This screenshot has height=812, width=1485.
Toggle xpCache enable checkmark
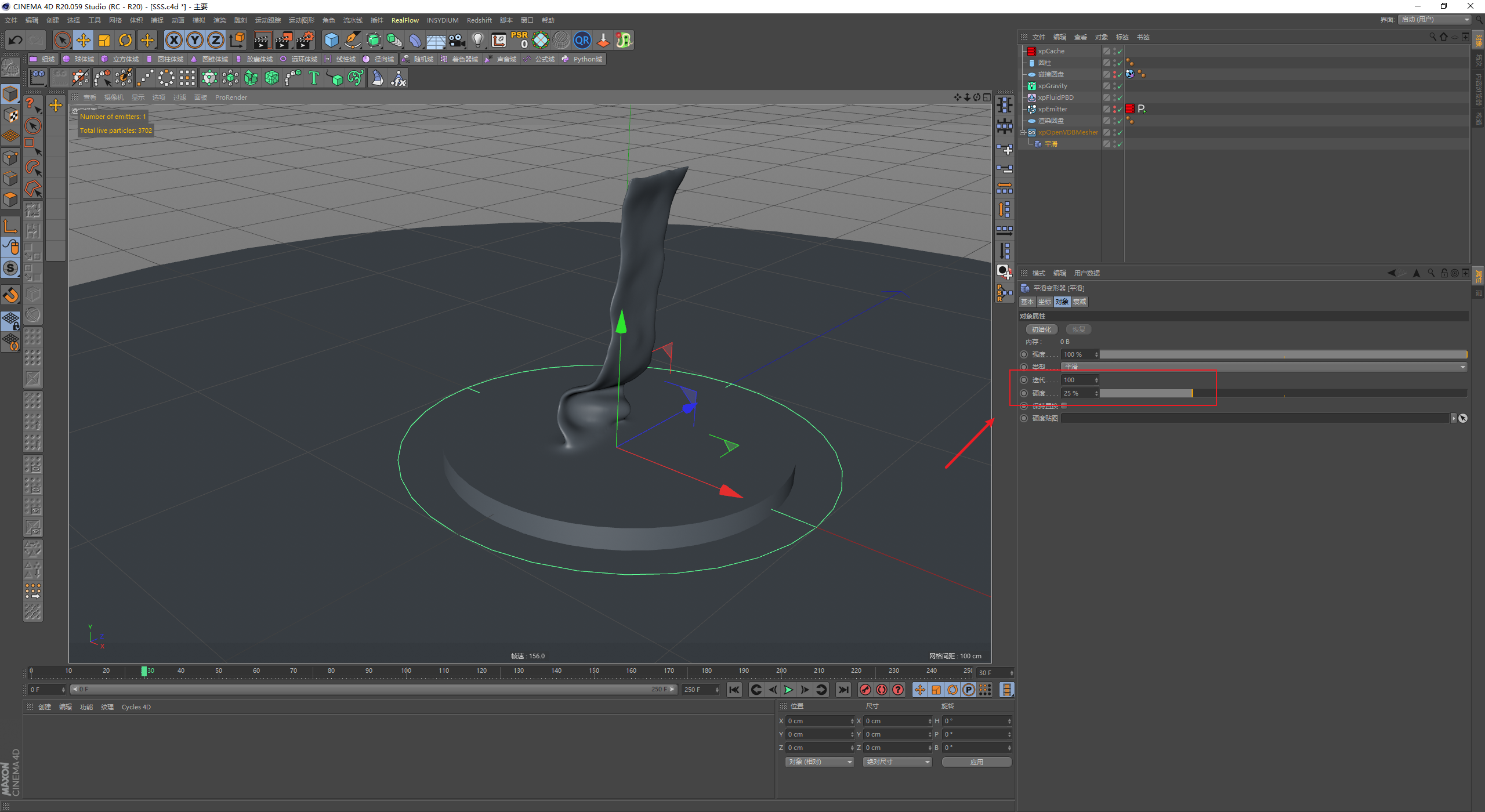[x=1120, y=51]
